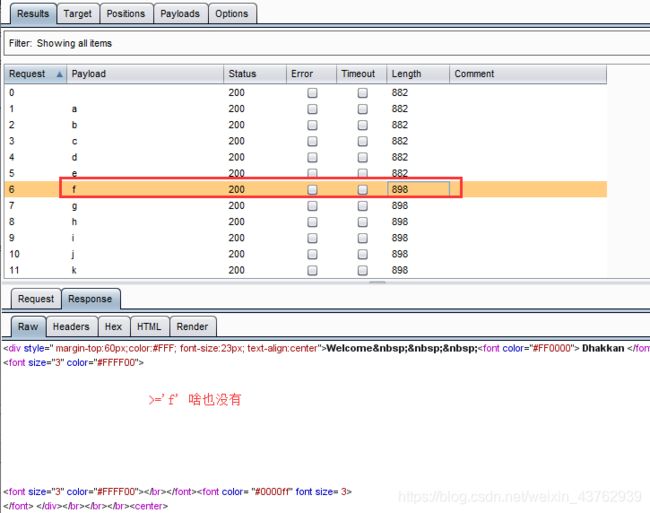
Task: Select payload 'g' in row 7
Action: click(74, 206)
